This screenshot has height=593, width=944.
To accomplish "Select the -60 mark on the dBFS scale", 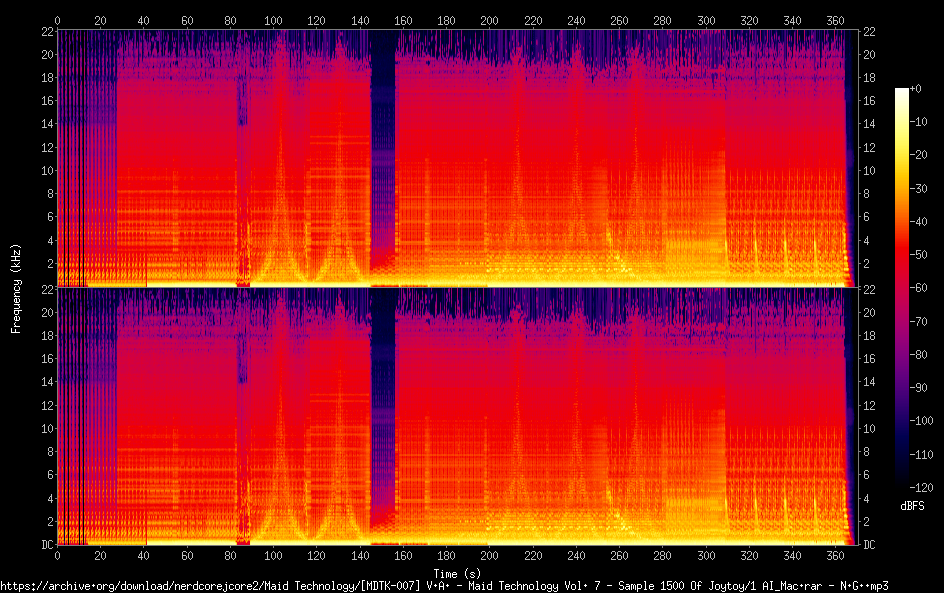I will click(x=926, y=289).
